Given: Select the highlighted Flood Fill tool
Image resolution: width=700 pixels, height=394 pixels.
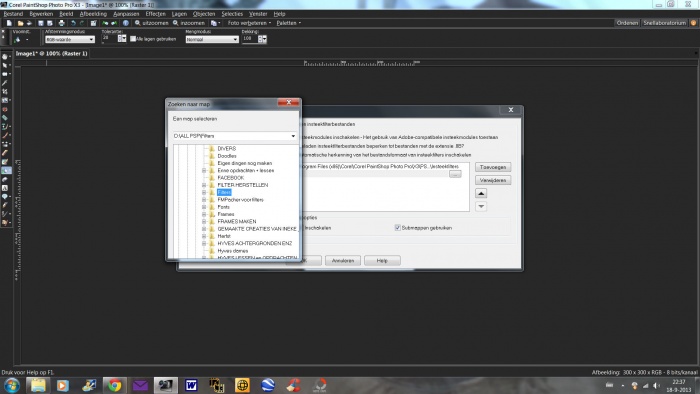Looking at the screenshot, I should coord(6,171).
